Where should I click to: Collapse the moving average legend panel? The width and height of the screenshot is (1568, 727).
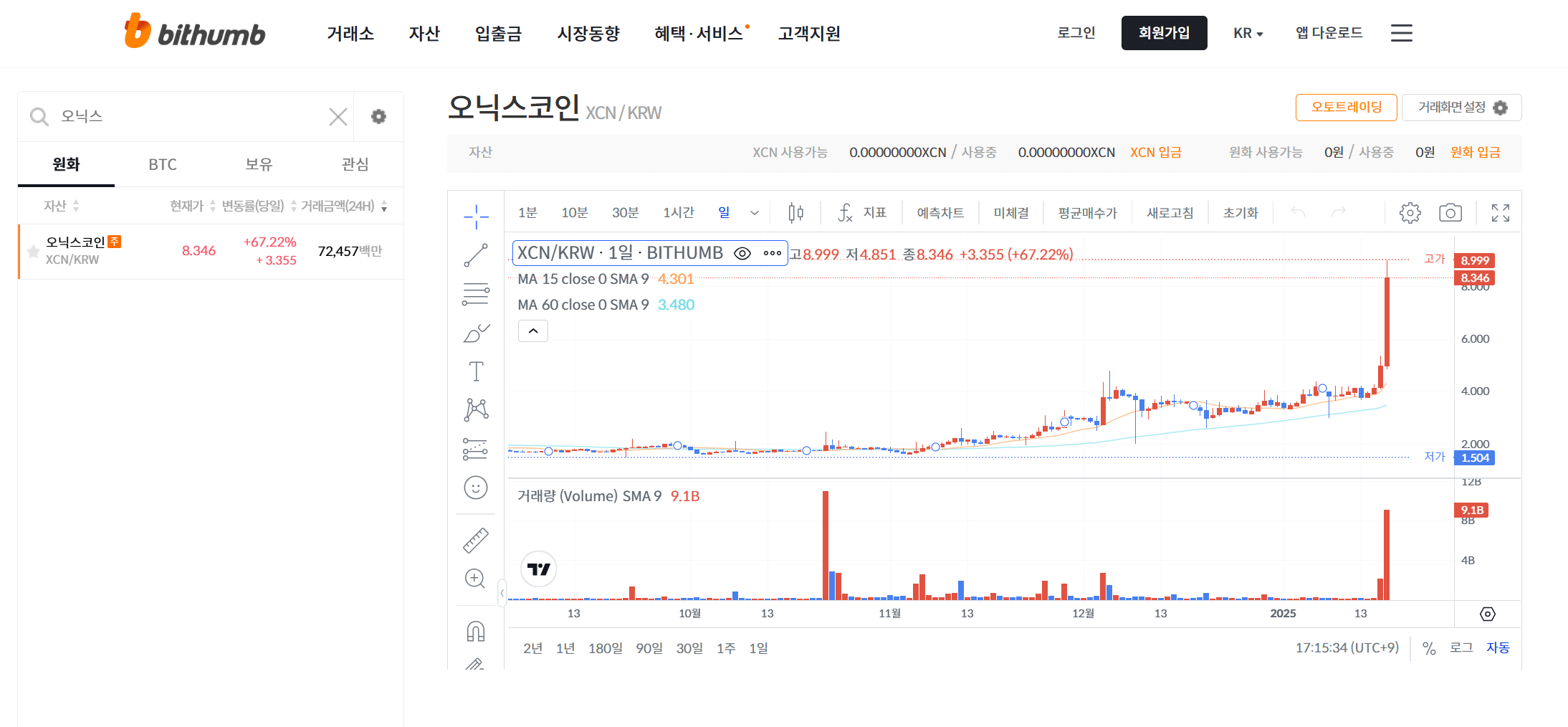(532, 331)
